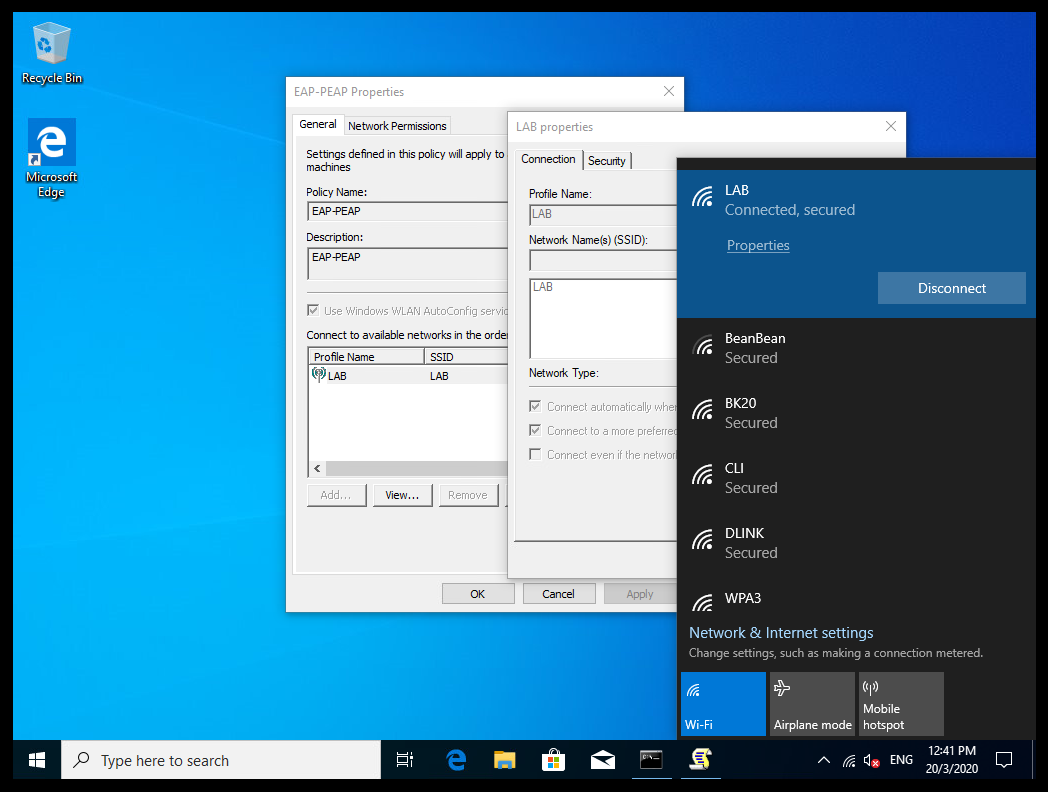This screenshot has height=792, width=1048.
Task: Click the Description text box
Action: pos(407,263)
